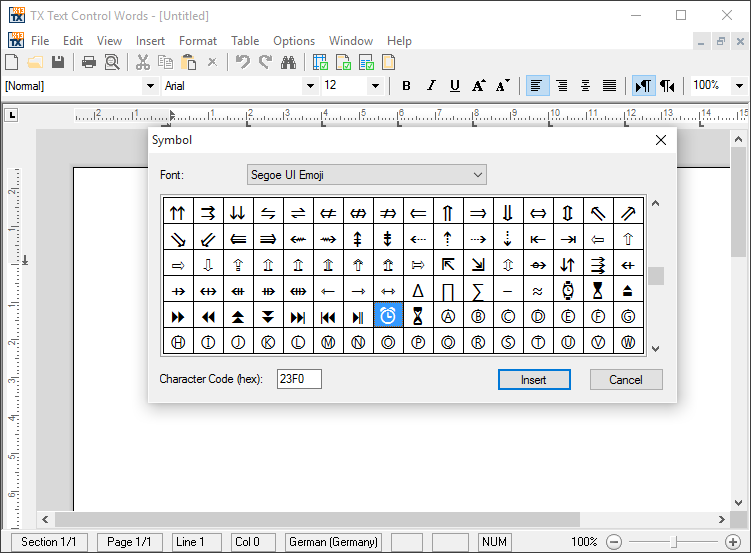Open Find with the binoculars icon
The image size is (751, 553).
click(x=289, y=62)
